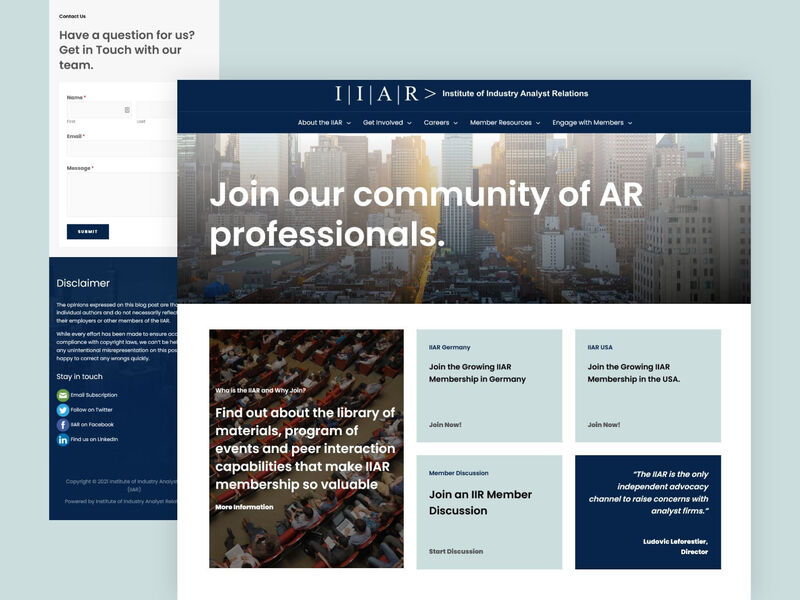Click the Member Discussion label
This screenshot has height=600, width=800.
[x=458, y=473]
